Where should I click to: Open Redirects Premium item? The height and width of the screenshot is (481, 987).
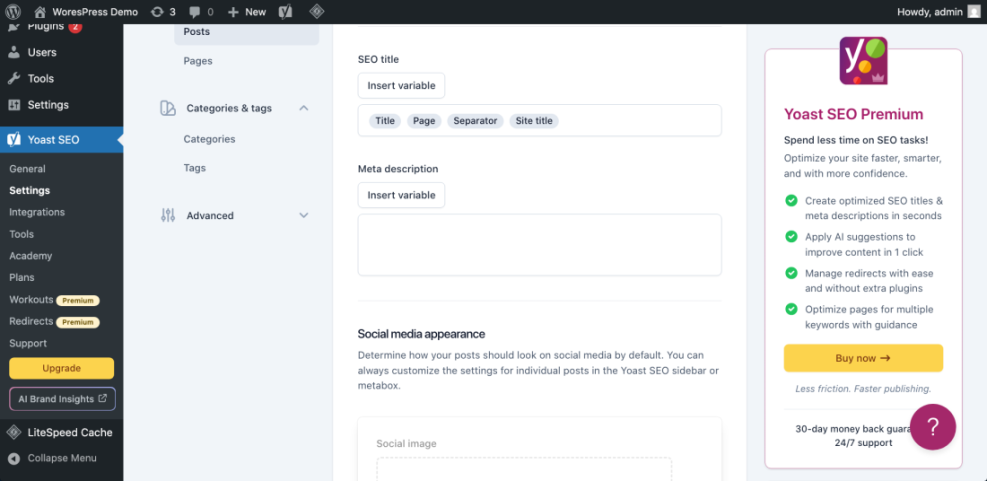point(54,321)
